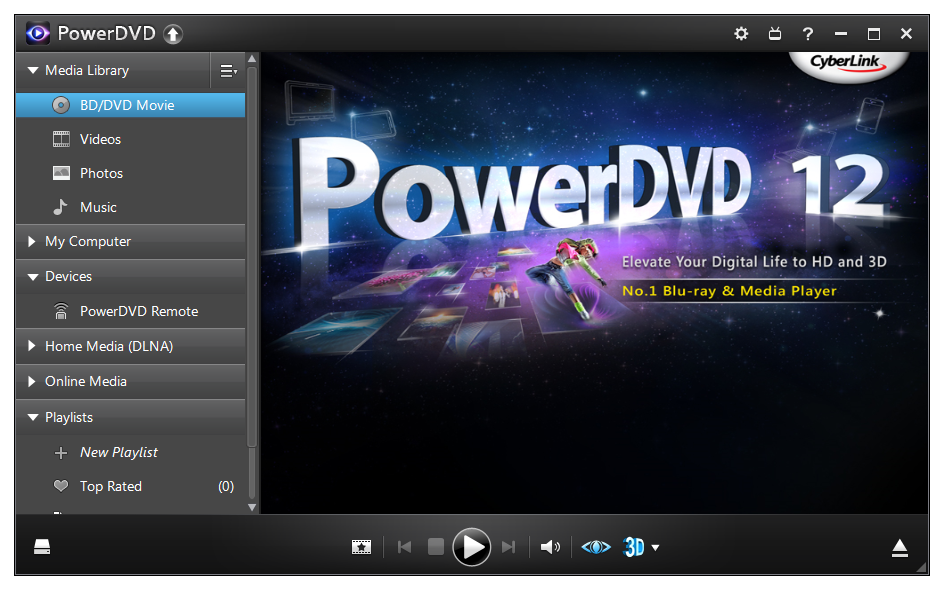Select the disc drive icon in bottom bar
Viewport: 948px width, 594px height.
tap(42, 547)
